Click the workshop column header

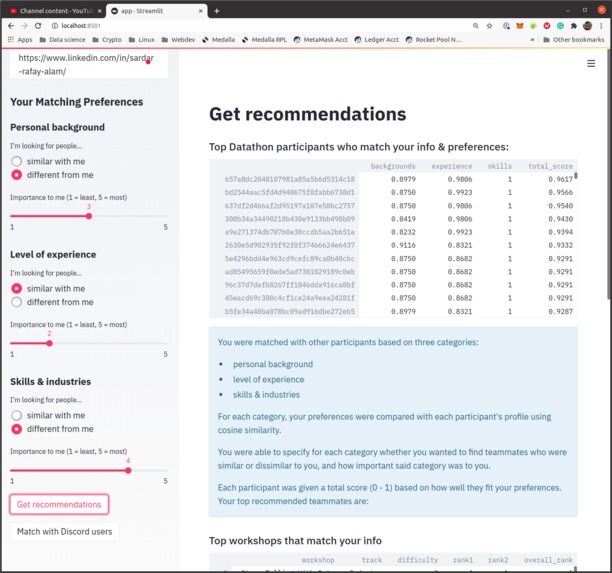[x=318, y=560]
